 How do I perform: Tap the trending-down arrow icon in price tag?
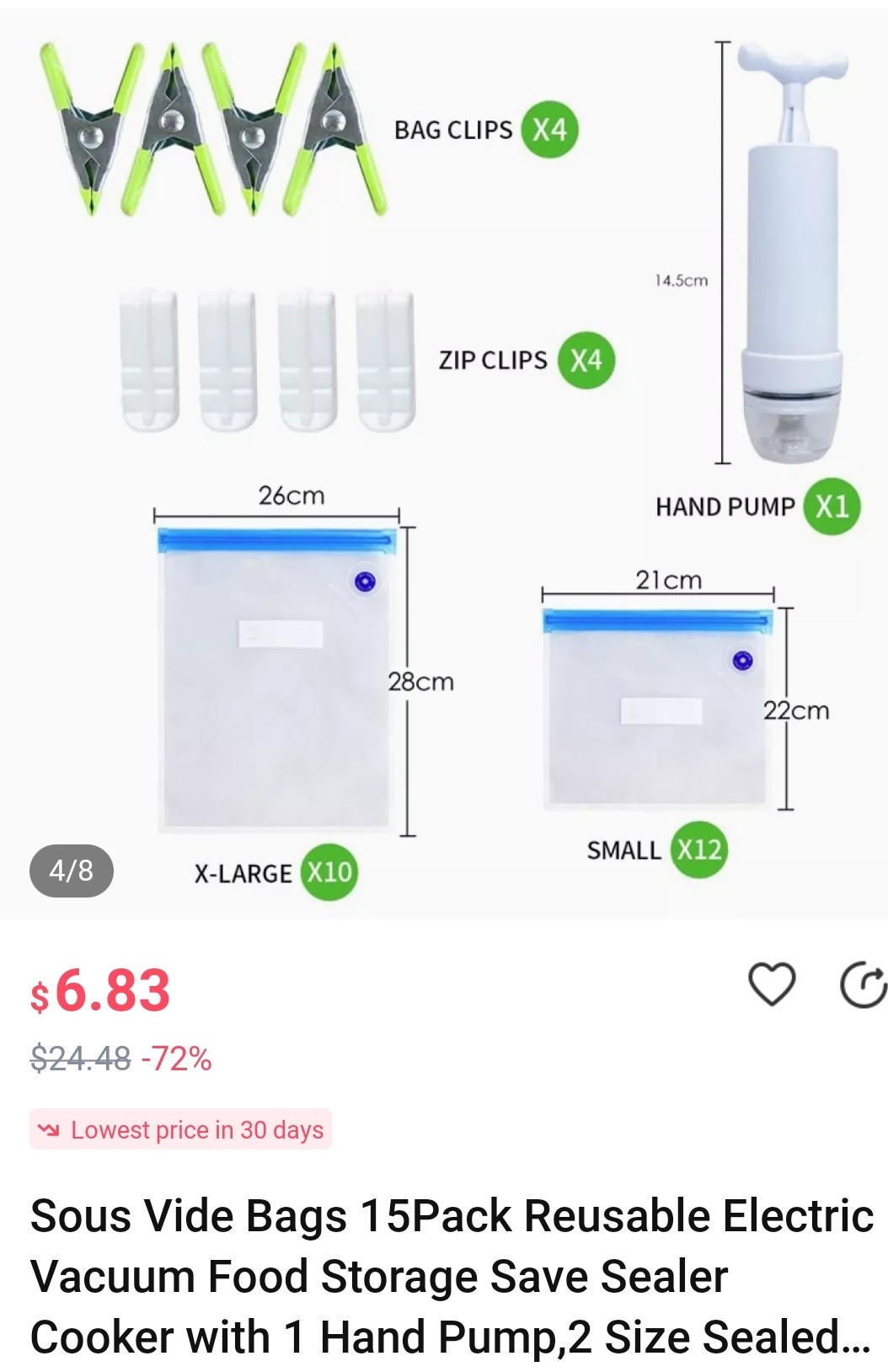(x=50, y=1129)
